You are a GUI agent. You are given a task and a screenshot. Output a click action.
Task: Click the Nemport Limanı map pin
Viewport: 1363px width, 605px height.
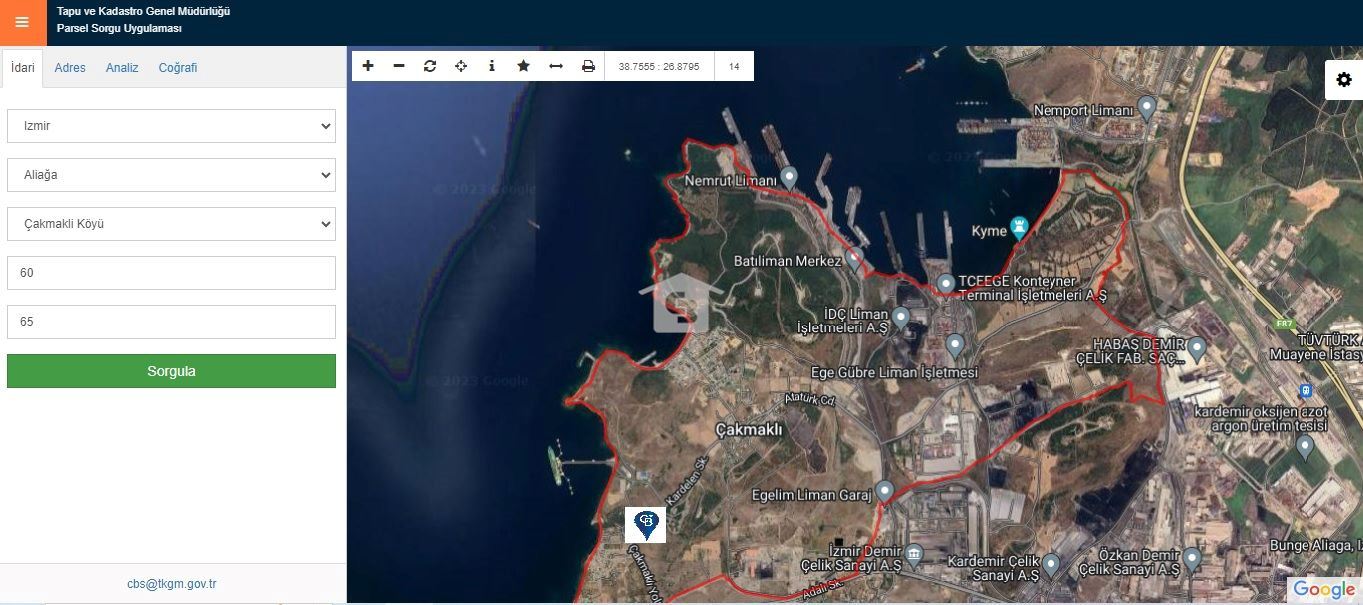(x=1148, y=107)
